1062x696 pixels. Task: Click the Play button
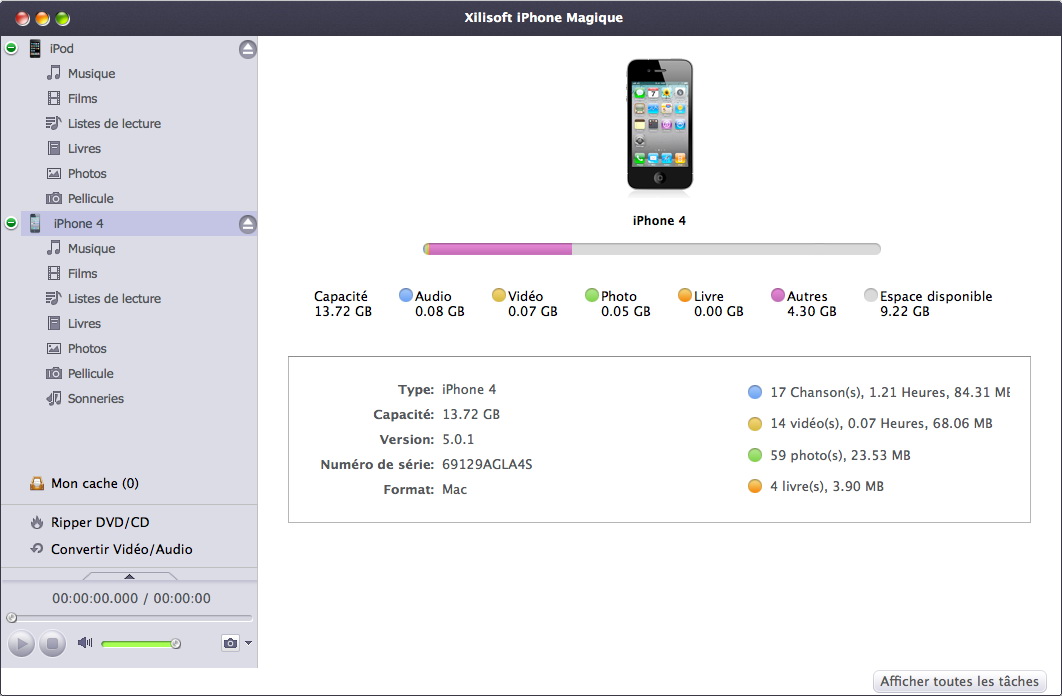point(21,643)
